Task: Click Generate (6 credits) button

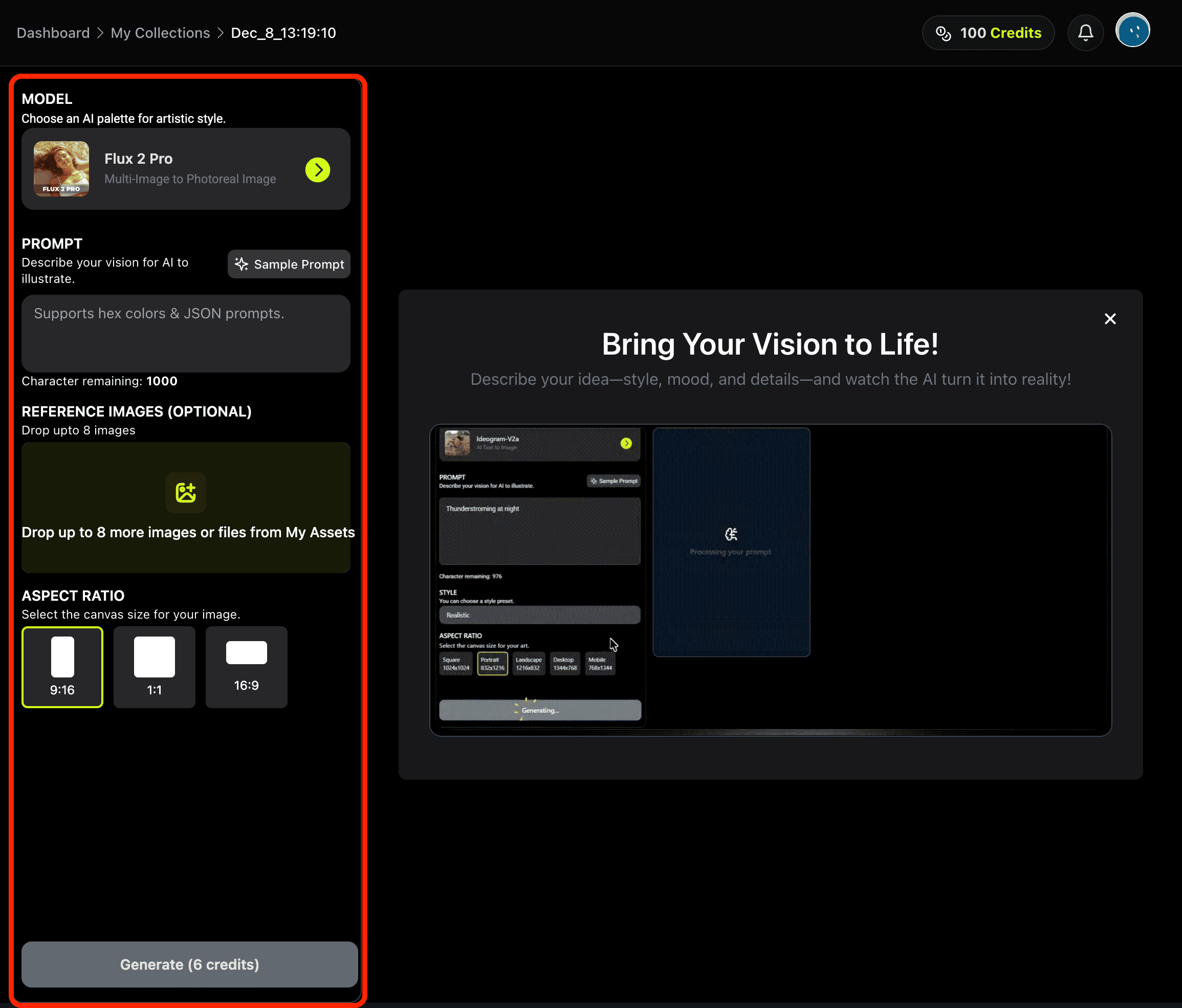Action: (189, 964)
